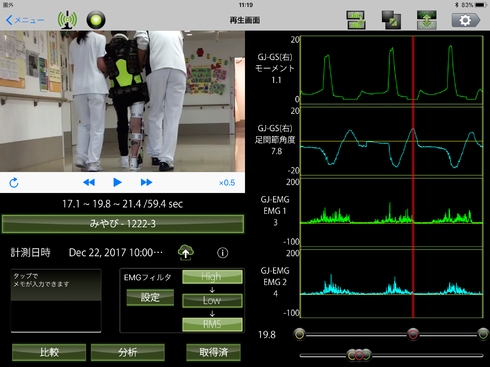
Task: Toggle the Low EMG filter
Action: 212,300
